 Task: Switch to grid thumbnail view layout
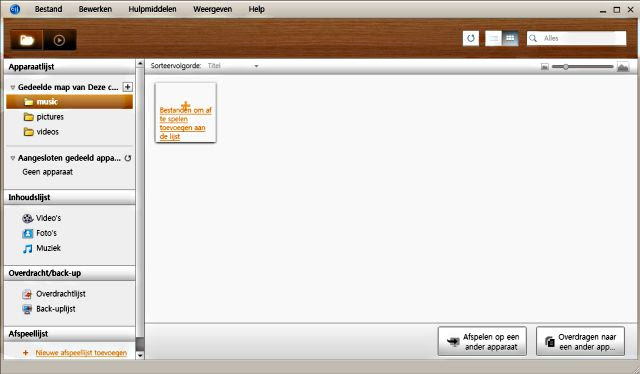pos(510,38)
